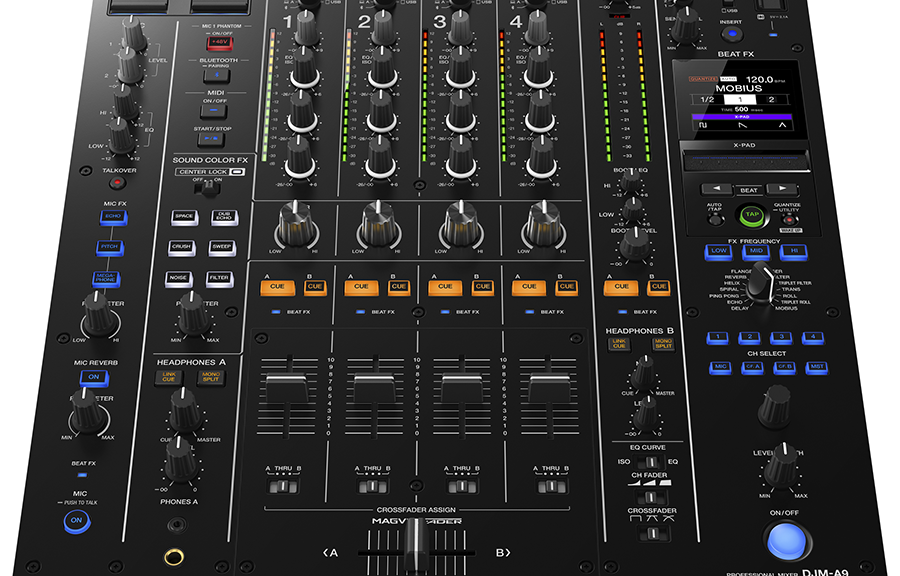The height and width of the screenshot is (576, 900).
Task: Toggle the MIC REVERB ON button
Action: click(94, 377)
